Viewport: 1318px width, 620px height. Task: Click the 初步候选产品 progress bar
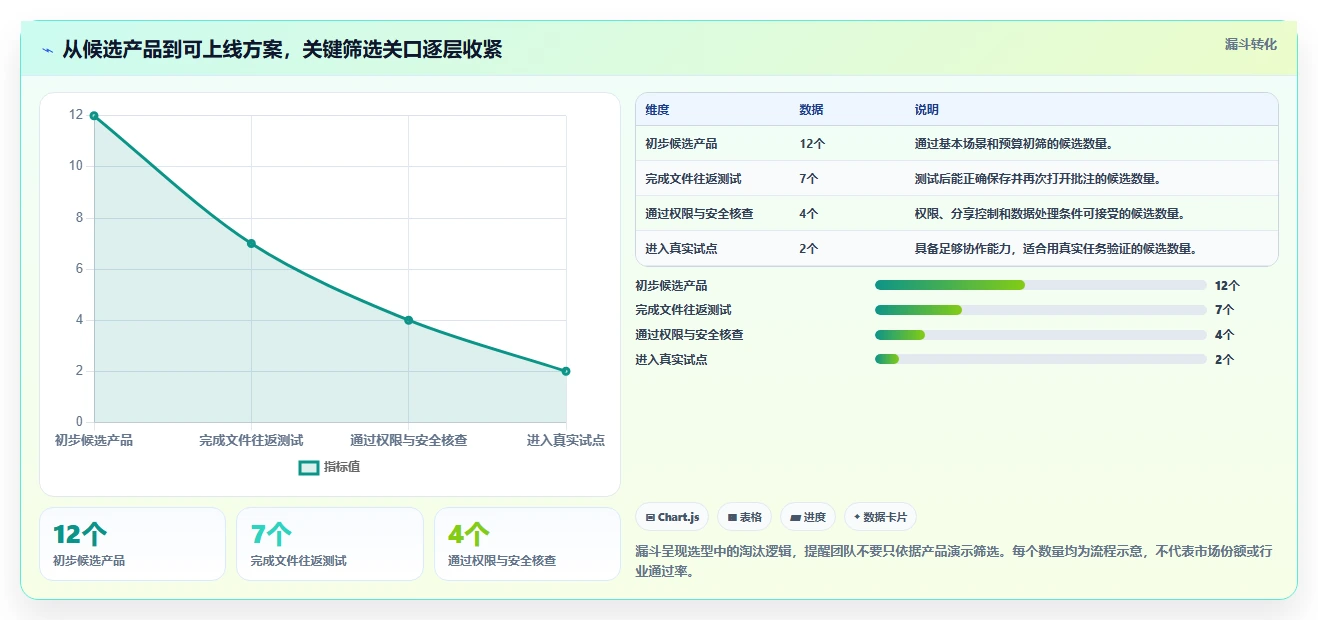1040,285
